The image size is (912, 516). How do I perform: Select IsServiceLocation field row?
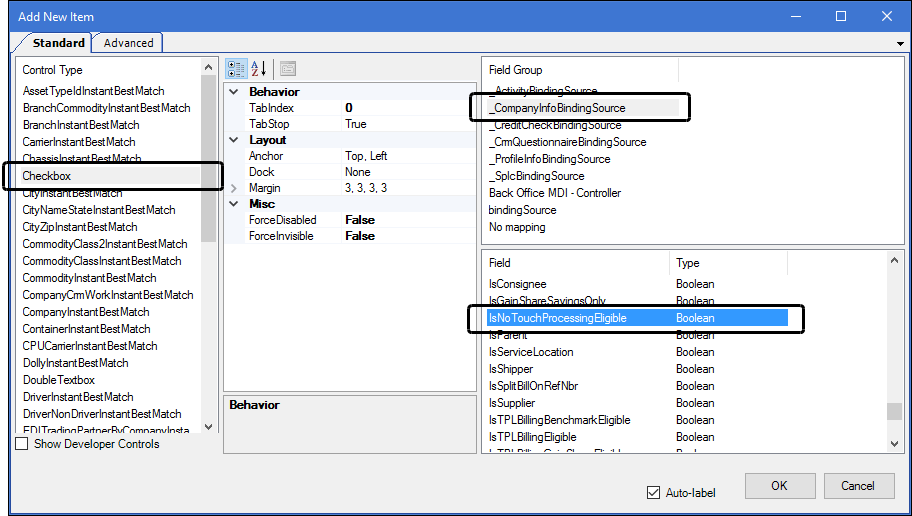coord(637,352)
